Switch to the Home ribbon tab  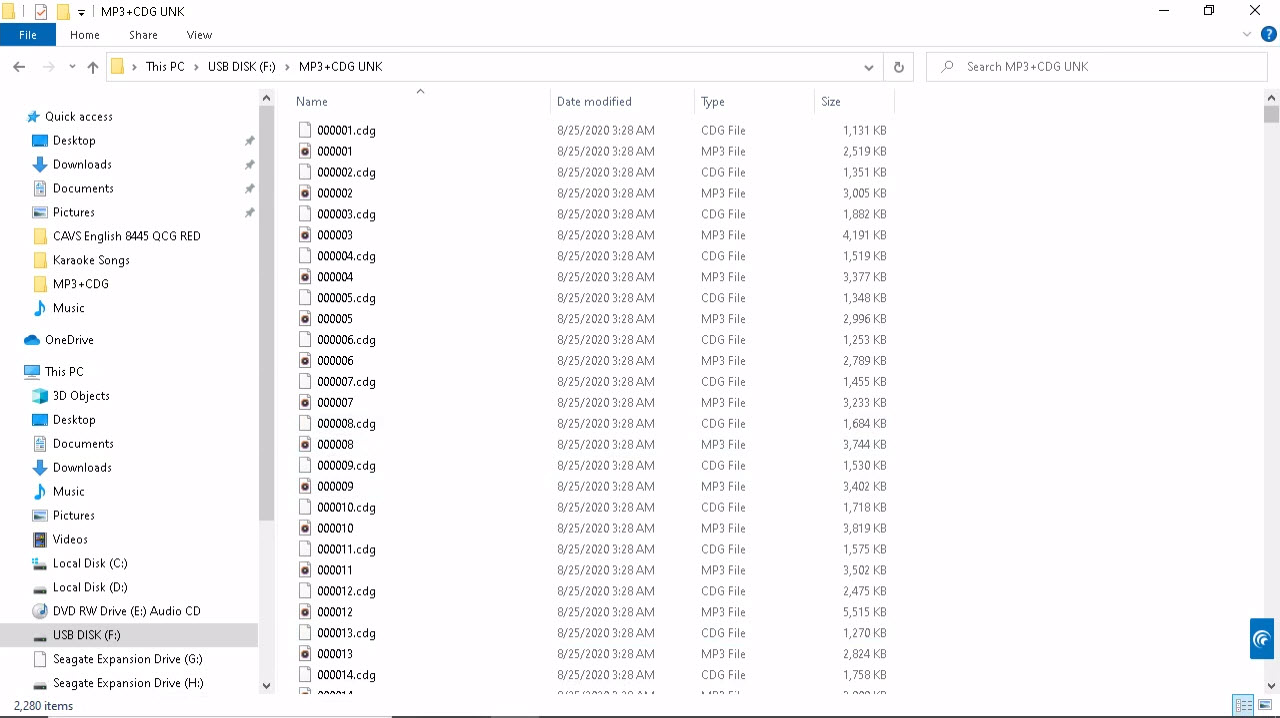(85, 35)
